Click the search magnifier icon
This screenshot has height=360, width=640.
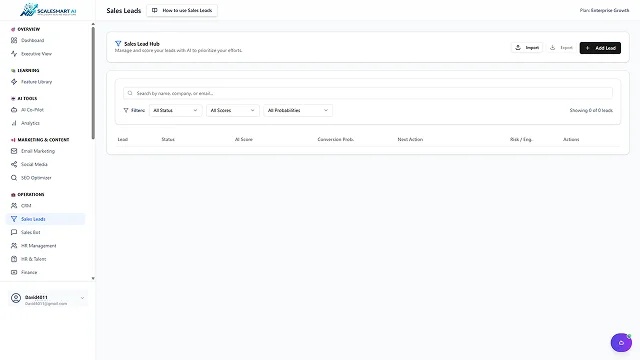tap(130, 93)
